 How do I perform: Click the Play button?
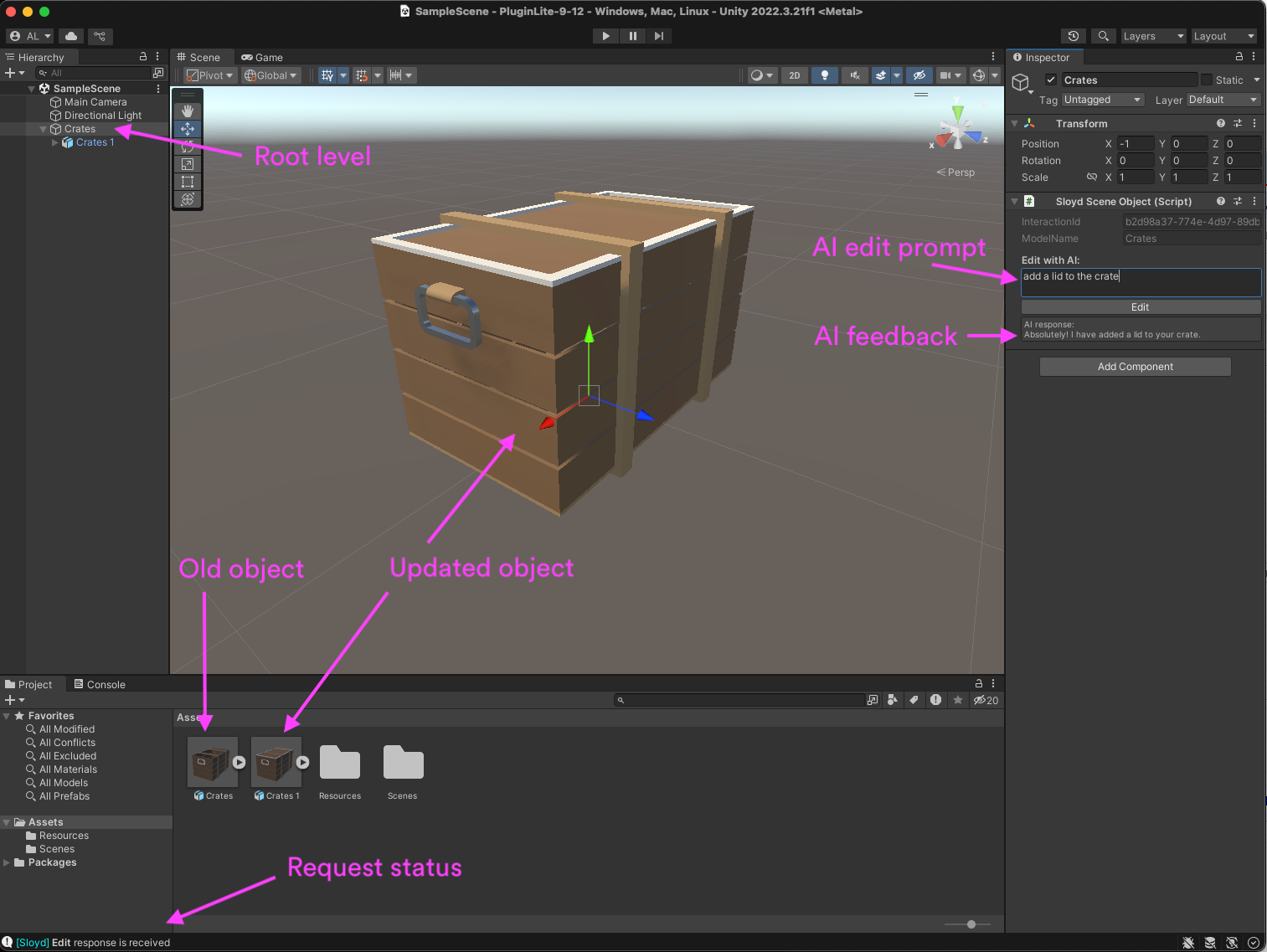point(605,36)
